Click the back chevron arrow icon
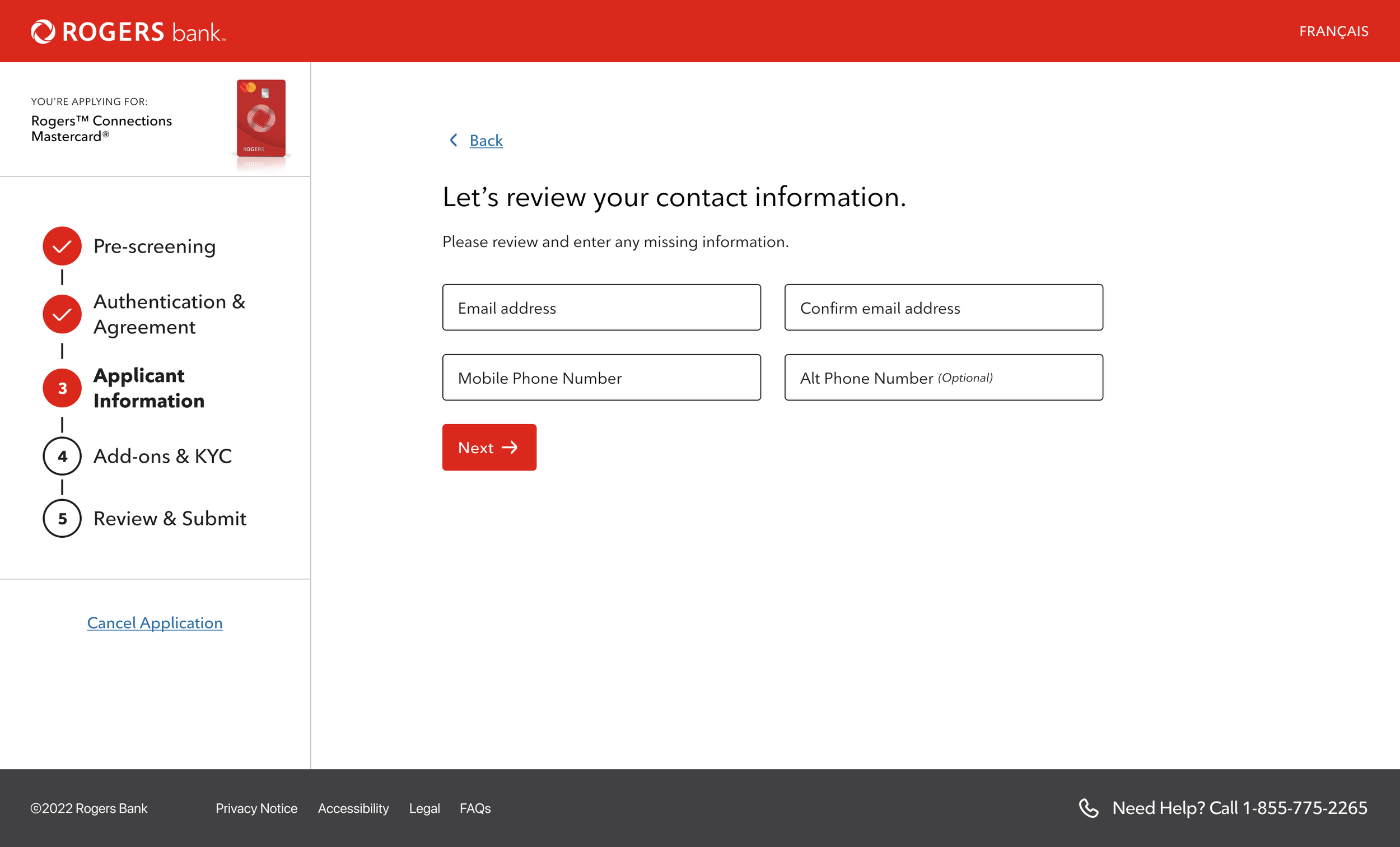This screenshot has width=1400, height=847. click(x=454, y=140)
